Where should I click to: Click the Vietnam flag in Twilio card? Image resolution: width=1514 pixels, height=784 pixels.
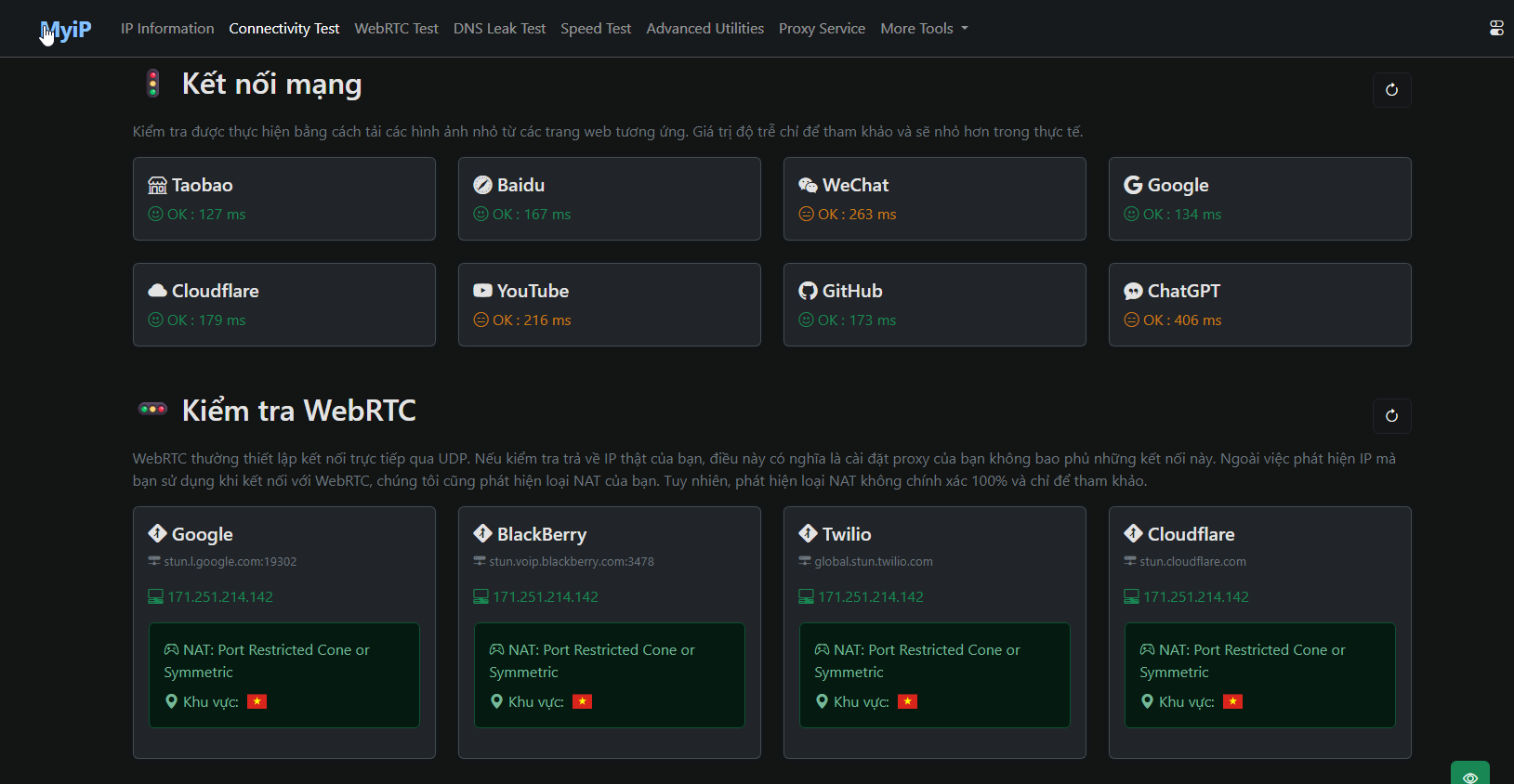(x=908, y=701)
